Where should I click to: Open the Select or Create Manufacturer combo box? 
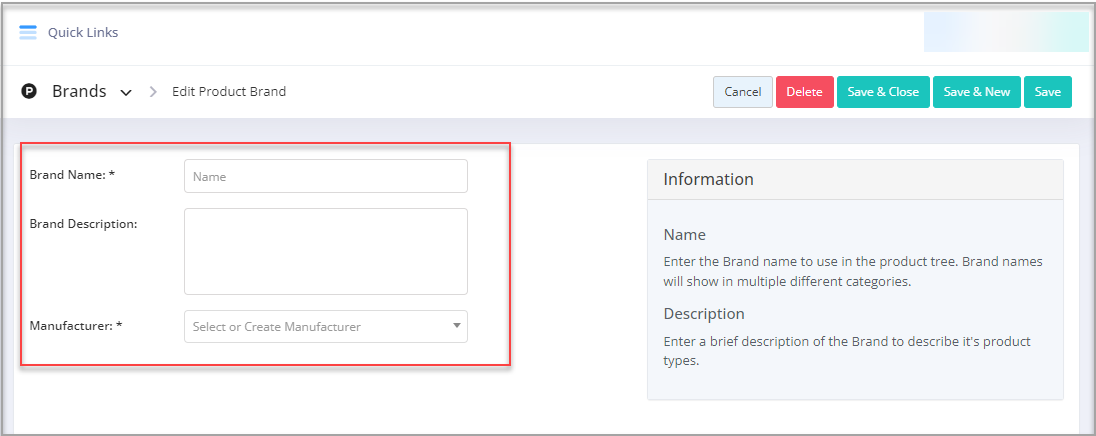pos(326,326)
